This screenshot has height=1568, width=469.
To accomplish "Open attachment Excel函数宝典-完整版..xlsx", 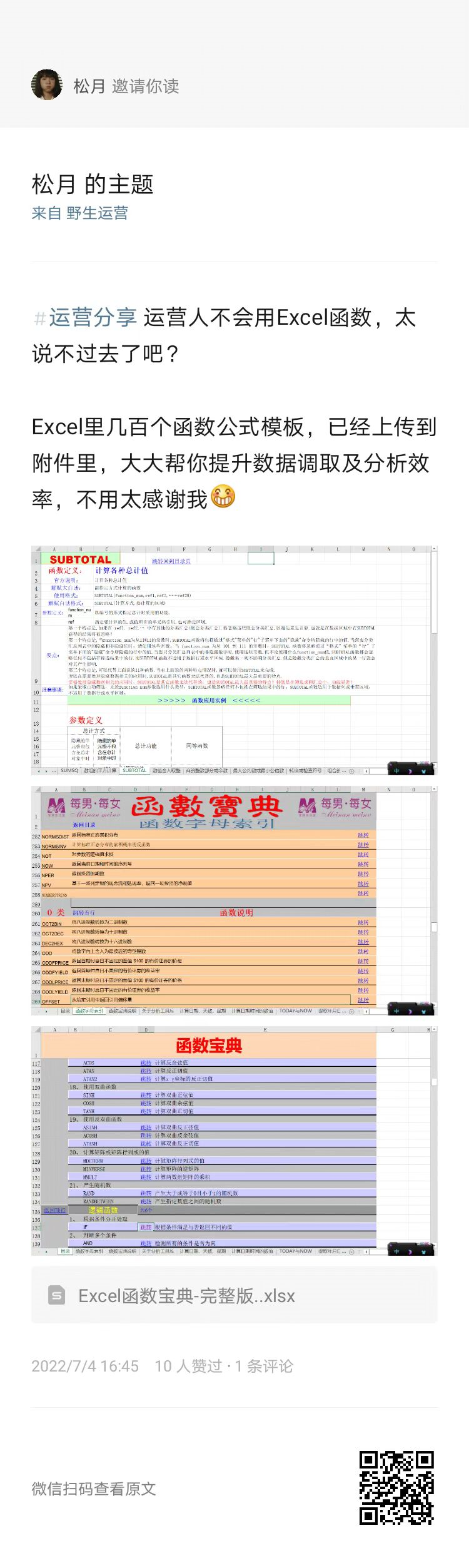I will [234, 1295].
